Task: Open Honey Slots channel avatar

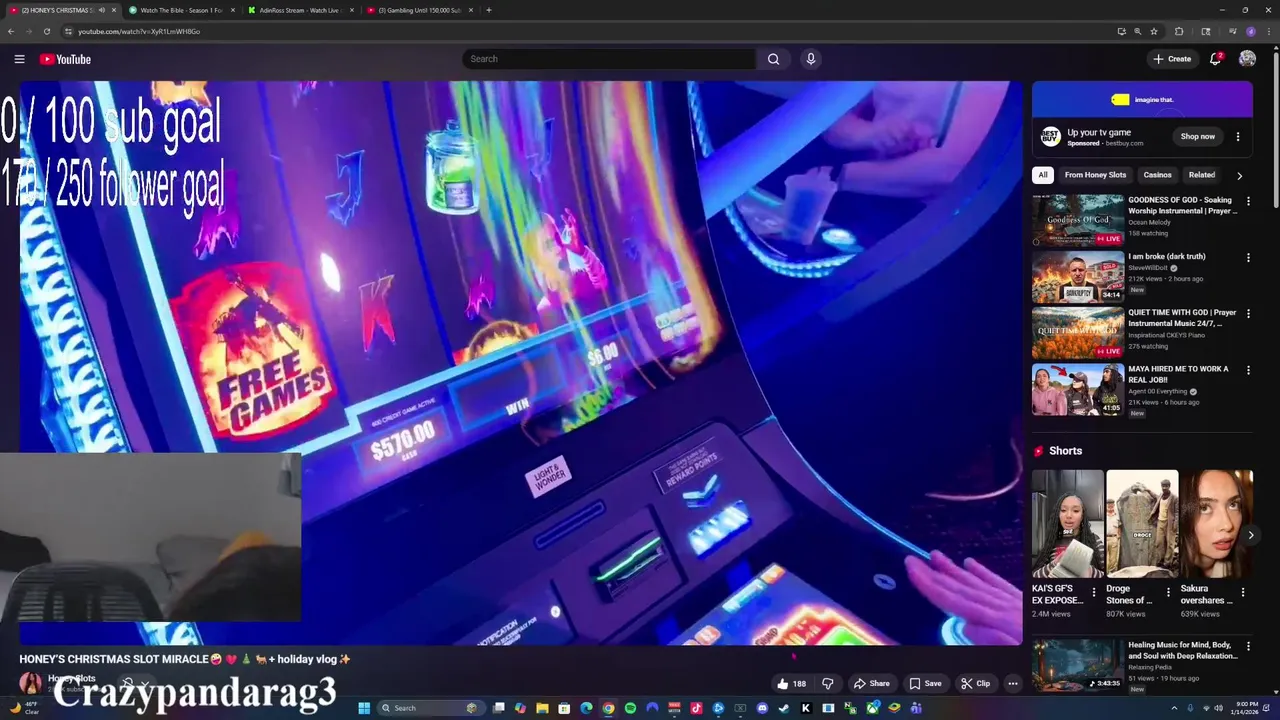Action: point(31,683)
